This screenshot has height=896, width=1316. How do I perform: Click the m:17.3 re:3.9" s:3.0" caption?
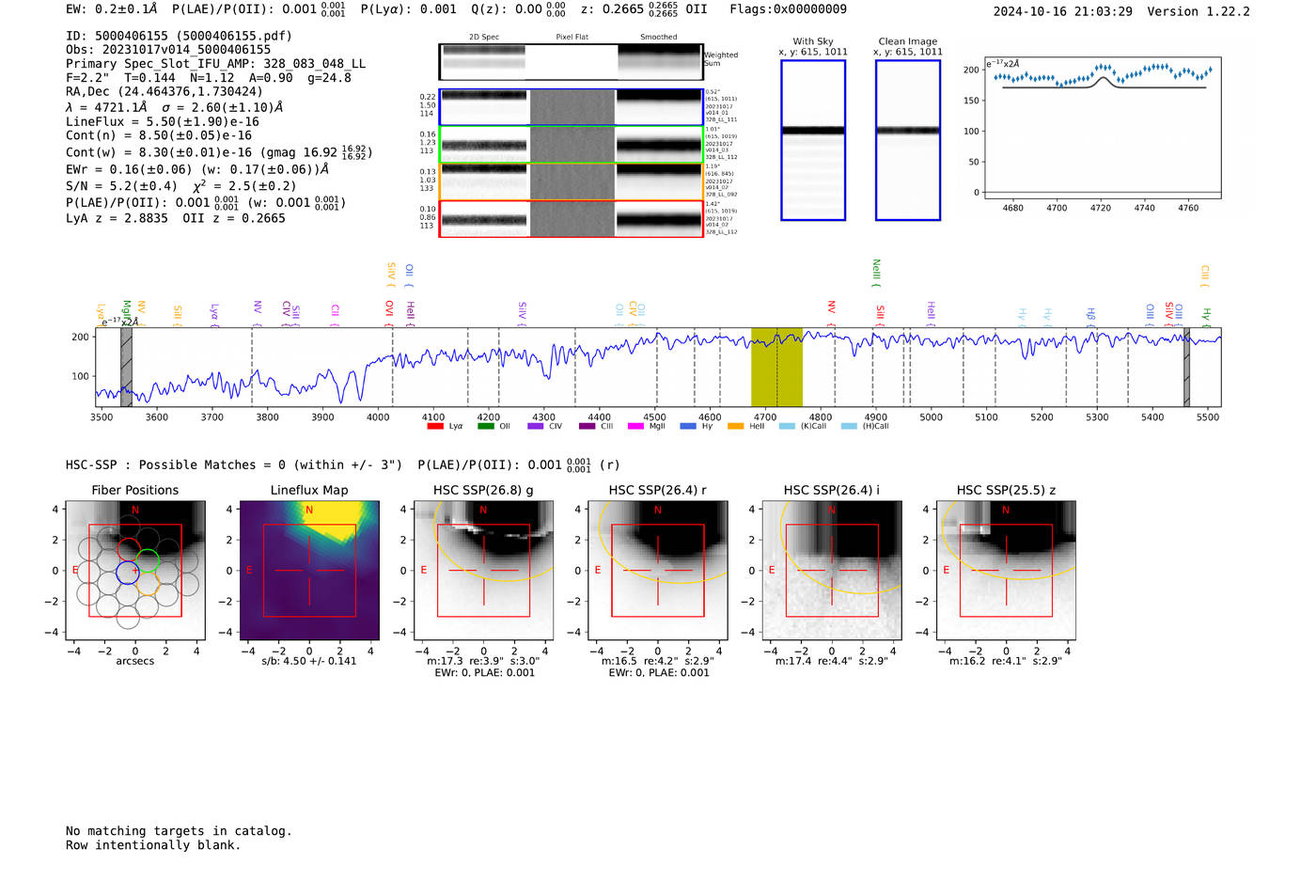[483, 661]
